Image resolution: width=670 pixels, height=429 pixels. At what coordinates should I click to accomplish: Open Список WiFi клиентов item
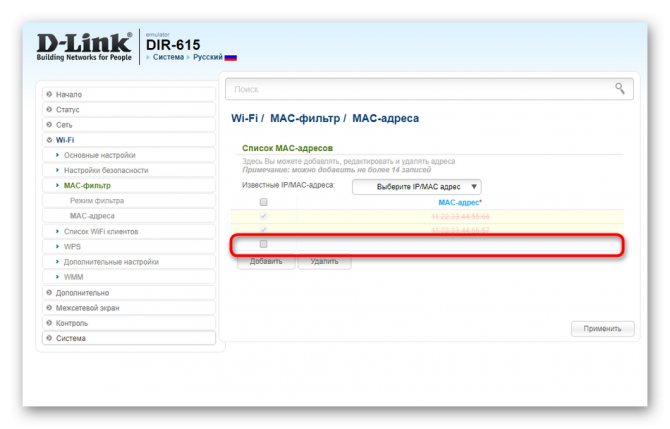point(129,232)
